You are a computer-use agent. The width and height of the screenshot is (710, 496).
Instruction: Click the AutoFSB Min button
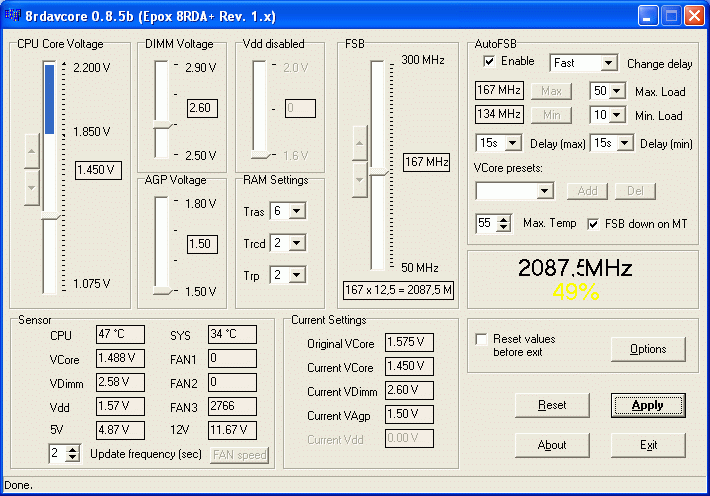pyautogui.click(x=551, y=116)
